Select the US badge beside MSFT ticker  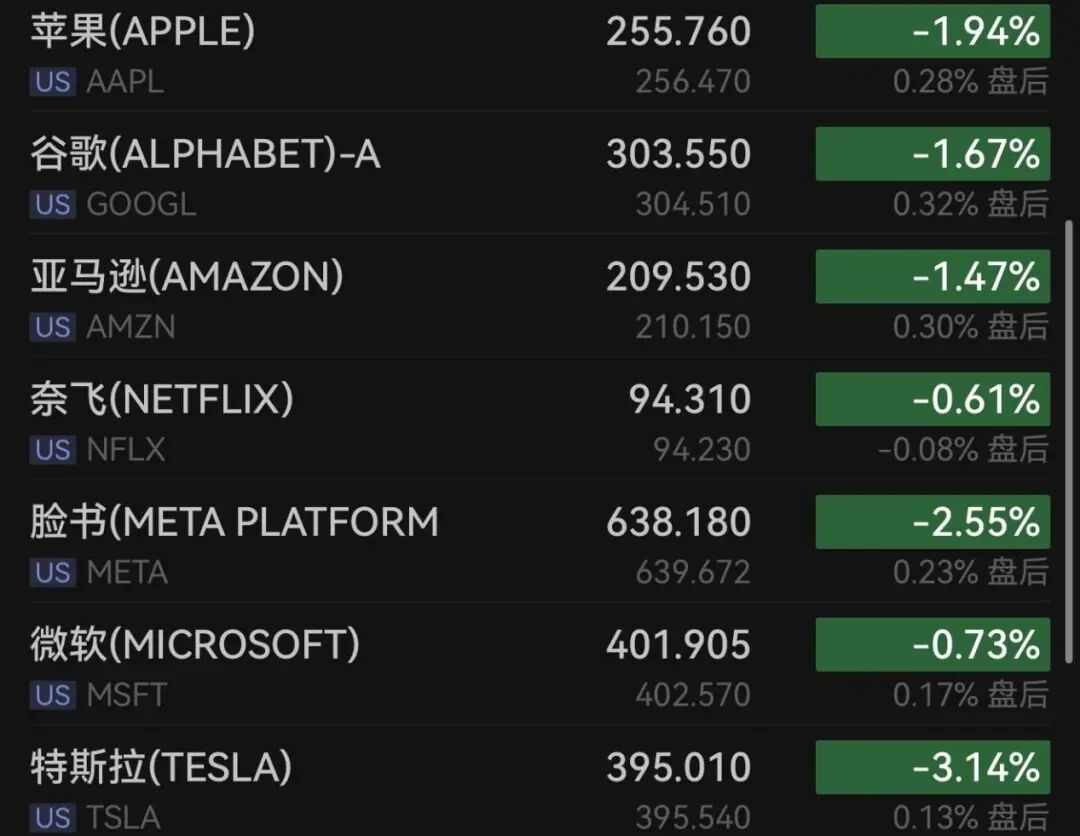tap(52, 695)
